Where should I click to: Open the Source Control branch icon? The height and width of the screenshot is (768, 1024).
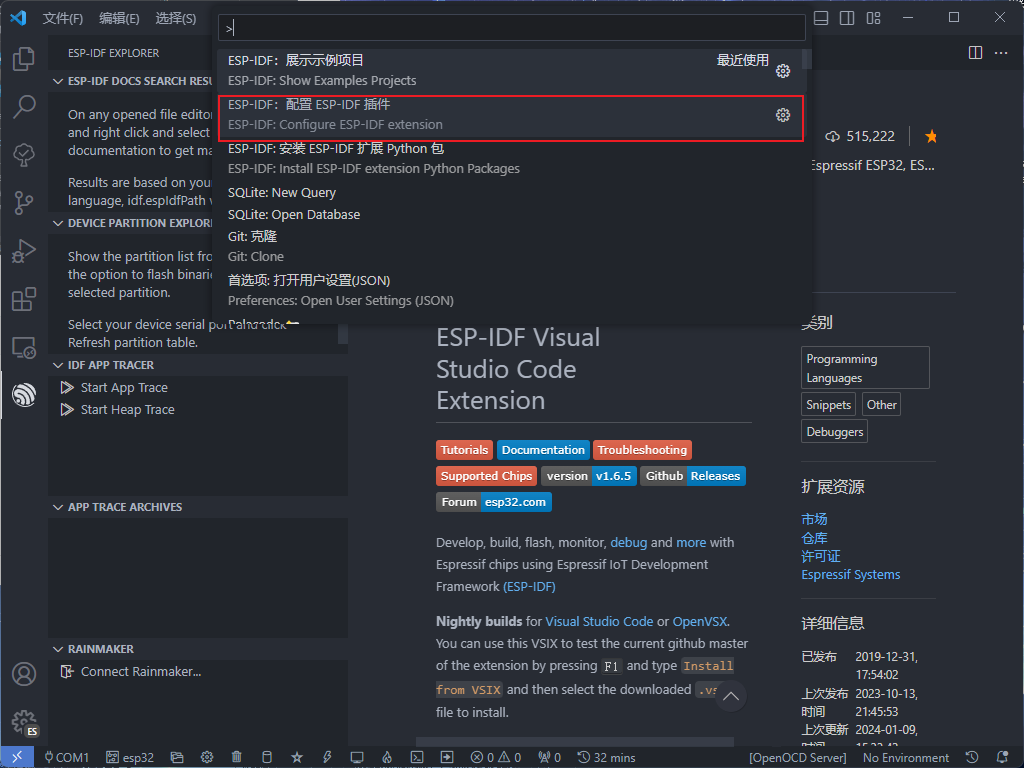tap(24, 203)
